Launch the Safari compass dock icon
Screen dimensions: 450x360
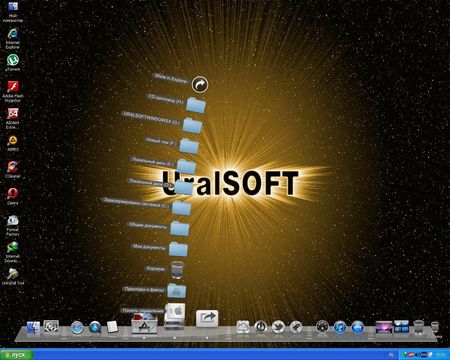click(x=77, y=328)
